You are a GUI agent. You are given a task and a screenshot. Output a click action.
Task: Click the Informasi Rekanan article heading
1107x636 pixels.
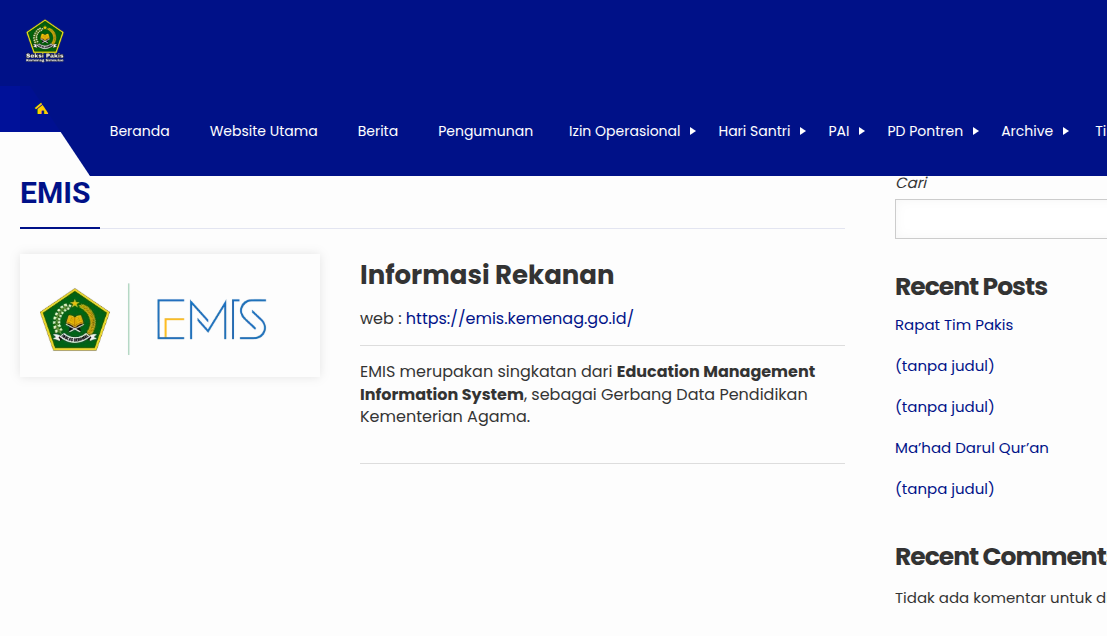click(x=487, y=275)
